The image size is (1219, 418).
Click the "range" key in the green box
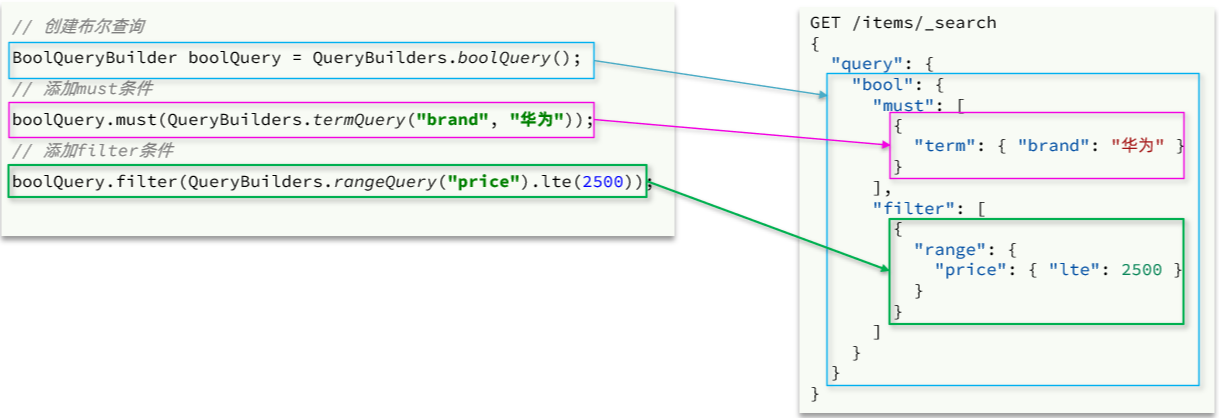(x=946, y=249)
